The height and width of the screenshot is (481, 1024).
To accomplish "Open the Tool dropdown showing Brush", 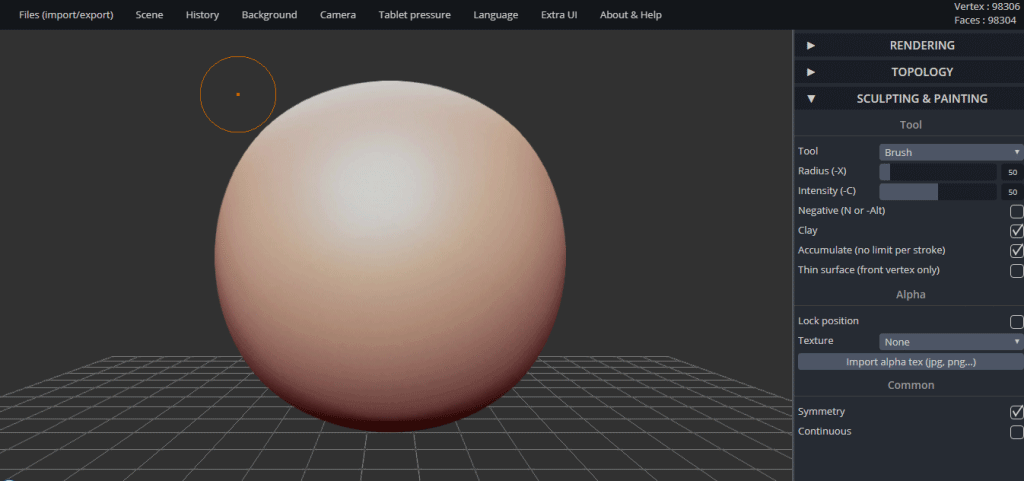I will tap(951, 152).
